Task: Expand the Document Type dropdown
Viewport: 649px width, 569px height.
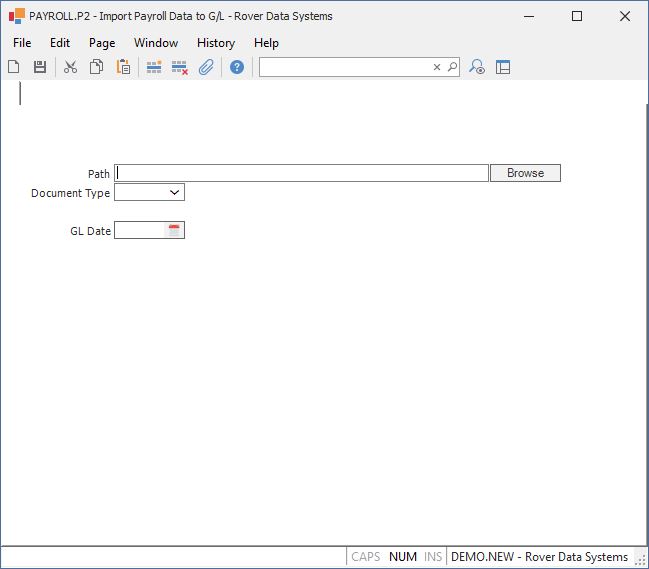Action: click(x=174, y=192)
